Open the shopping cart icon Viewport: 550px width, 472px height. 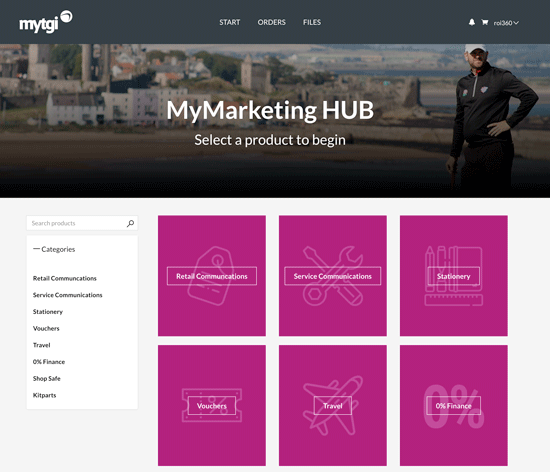pos(485,22)
